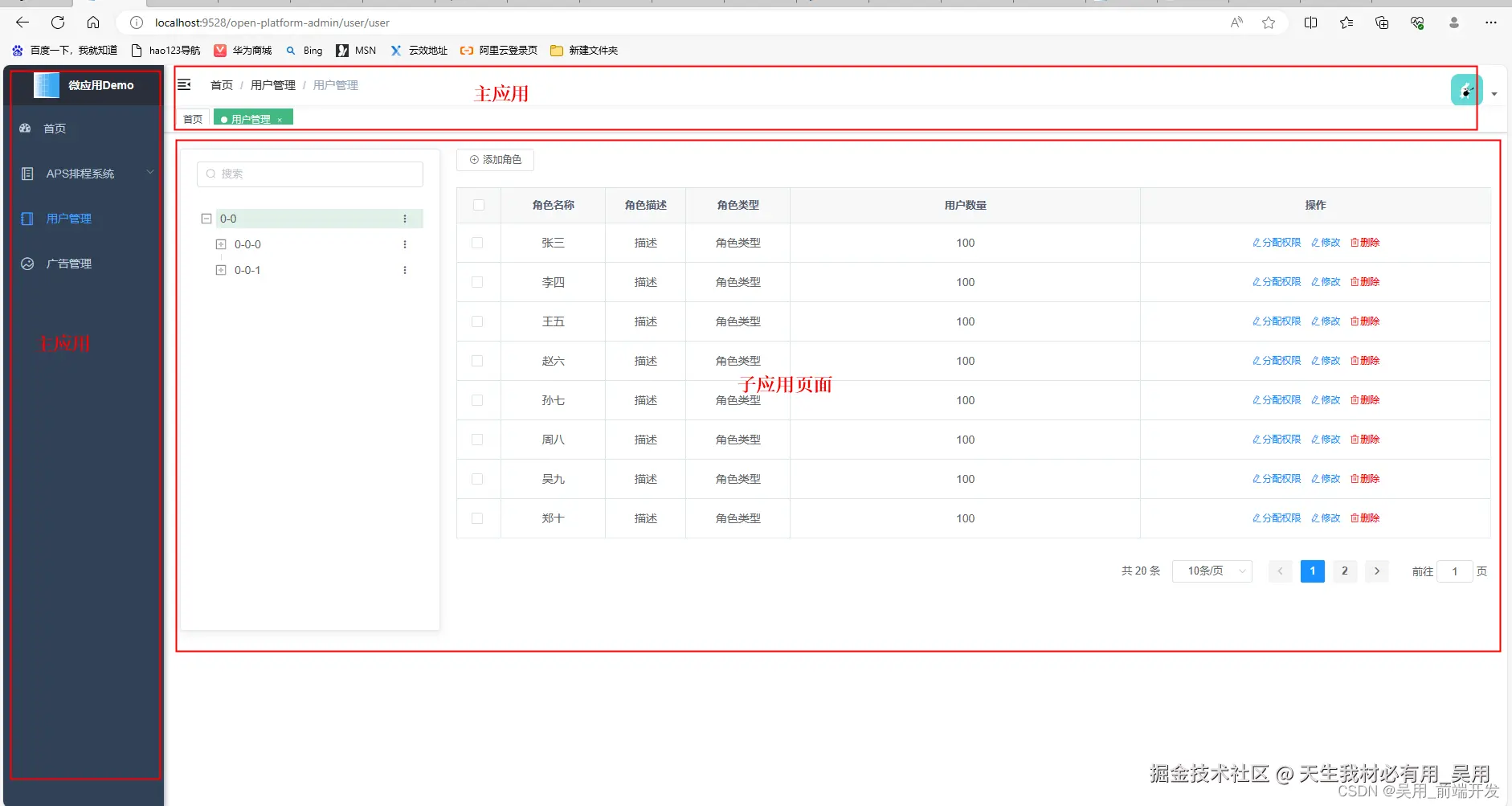Screen dimensions: 1512x806
Task: Open the browser profile icon
Action: point(1454,23)
